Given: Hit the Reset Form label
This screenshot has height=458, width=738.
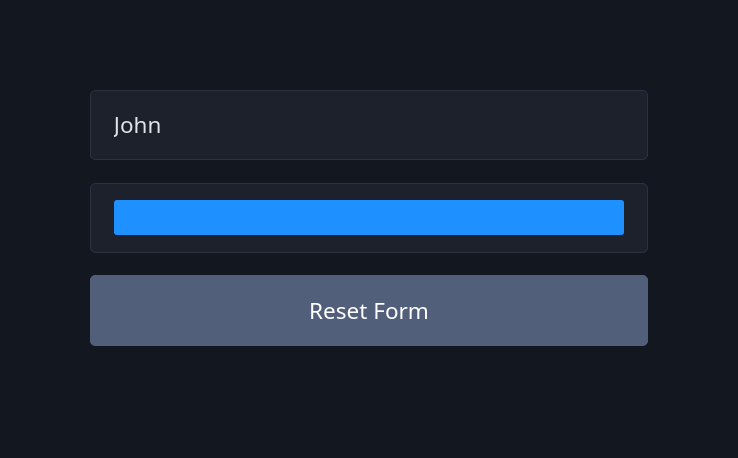Looking at the screenshot, I should click(368, 311).
